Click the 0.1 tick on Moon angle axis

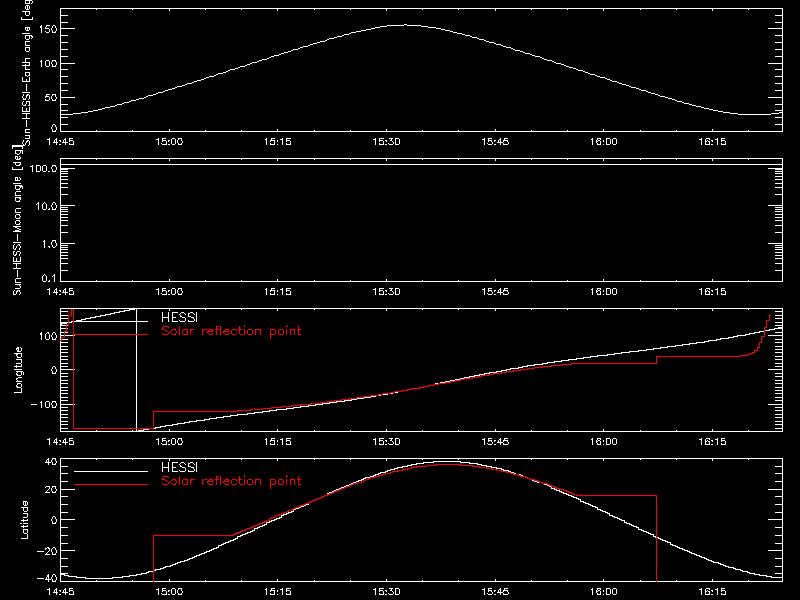tap(49, 278)
